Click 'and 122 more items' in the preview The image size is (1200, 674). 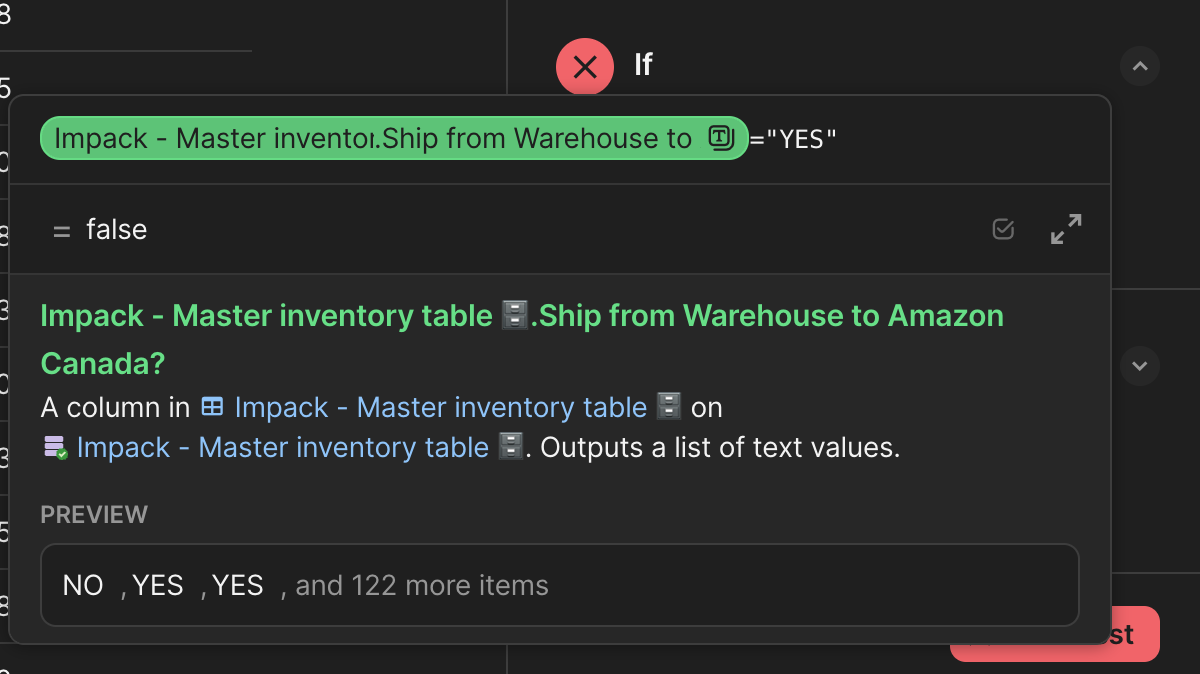(422, 585)
